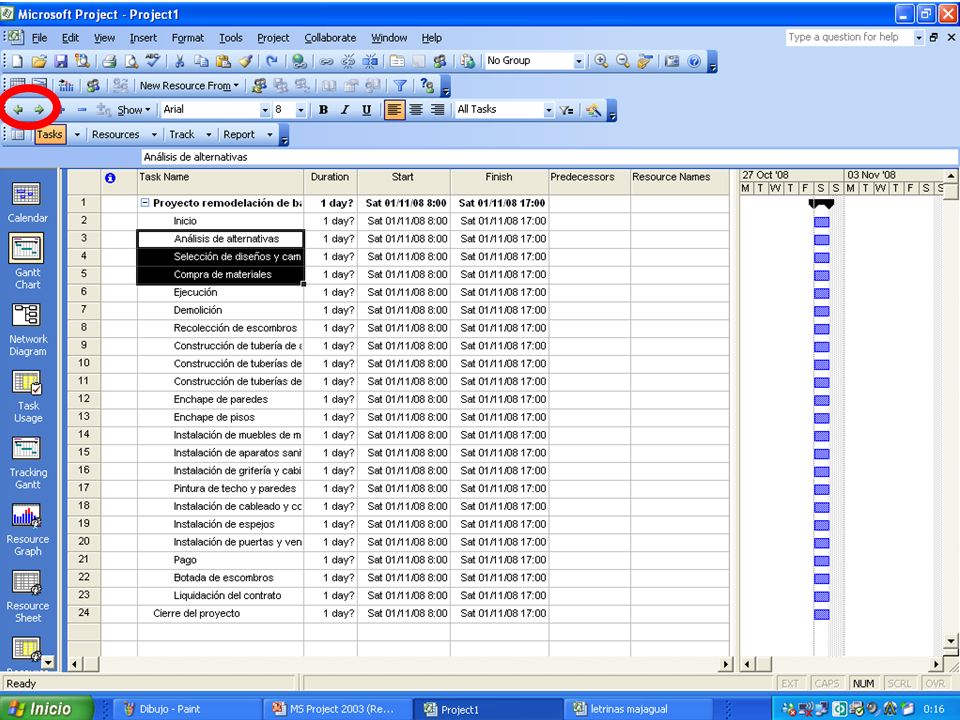The image size is (960, 720).
Task: Click the Copy Picture camera icon
Action: tap(672, 61)
